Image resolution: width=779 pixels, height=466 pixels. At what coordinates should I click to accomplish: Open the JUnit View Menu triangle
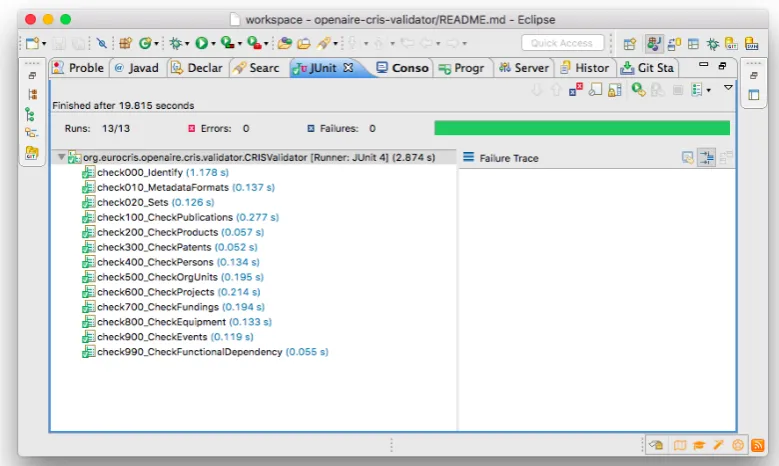(x=728, y=87)
